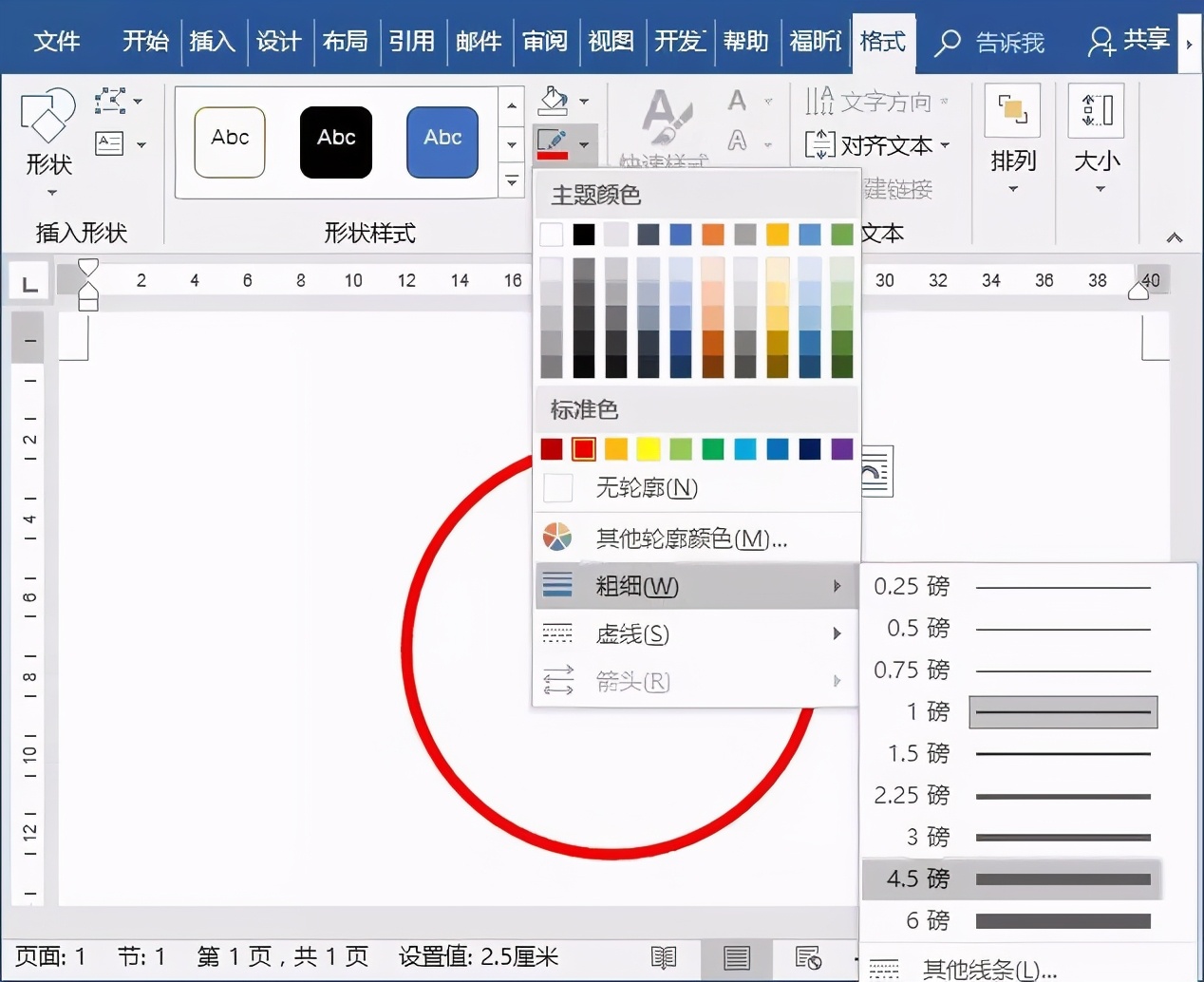Image resolution: width=1204 pixels, height=982 pixels.
Task: Pick the black theme color swatch
Action: pos(584,235)
